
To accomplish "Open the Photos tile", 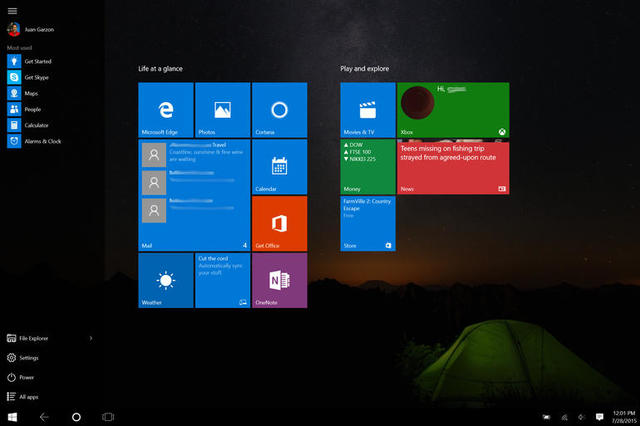I will tap(222, 110).
